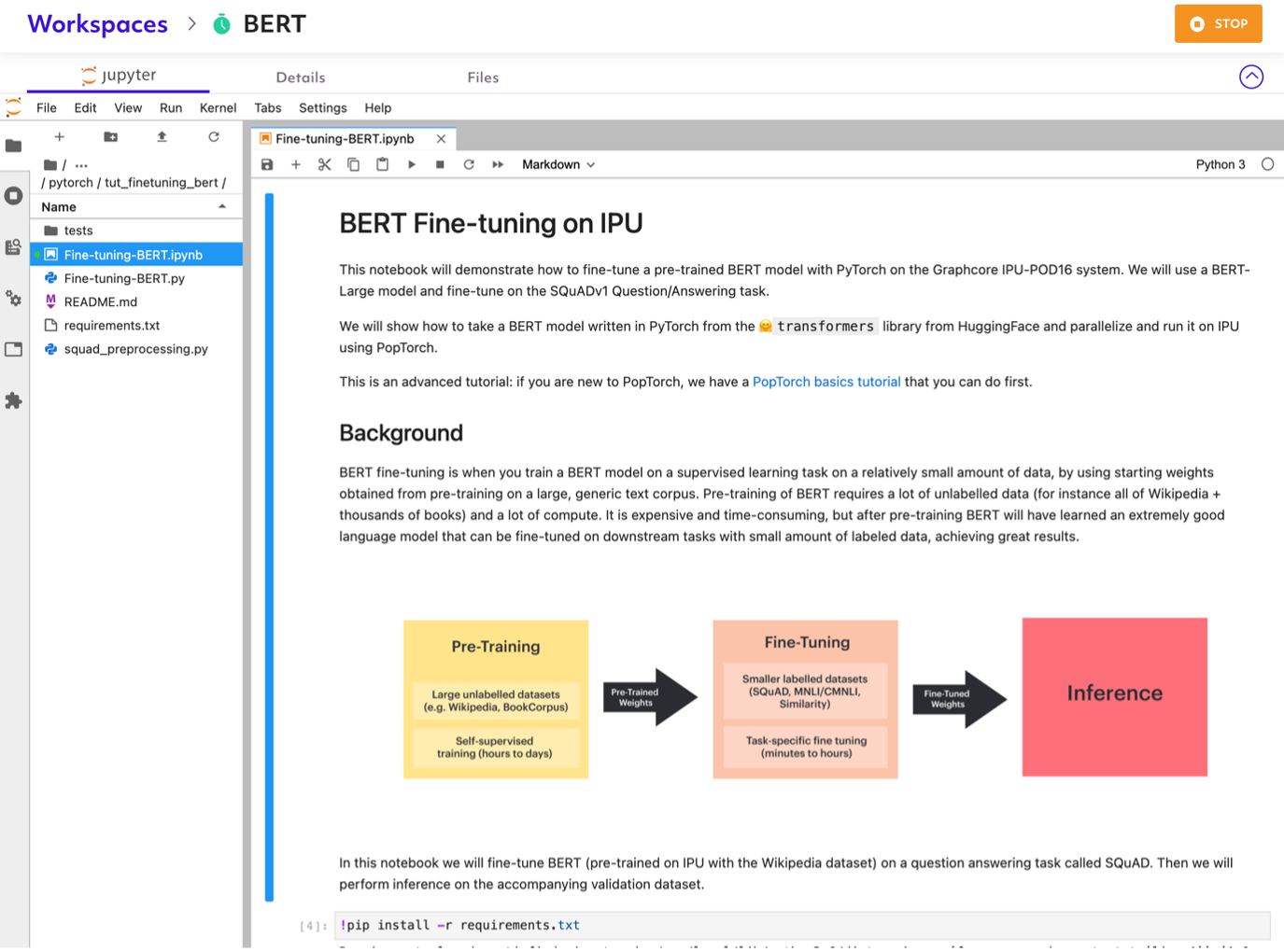Click the BERT Fine-tuning on IPU heading
Screen dimensions: 1284x952
[491, 224]
